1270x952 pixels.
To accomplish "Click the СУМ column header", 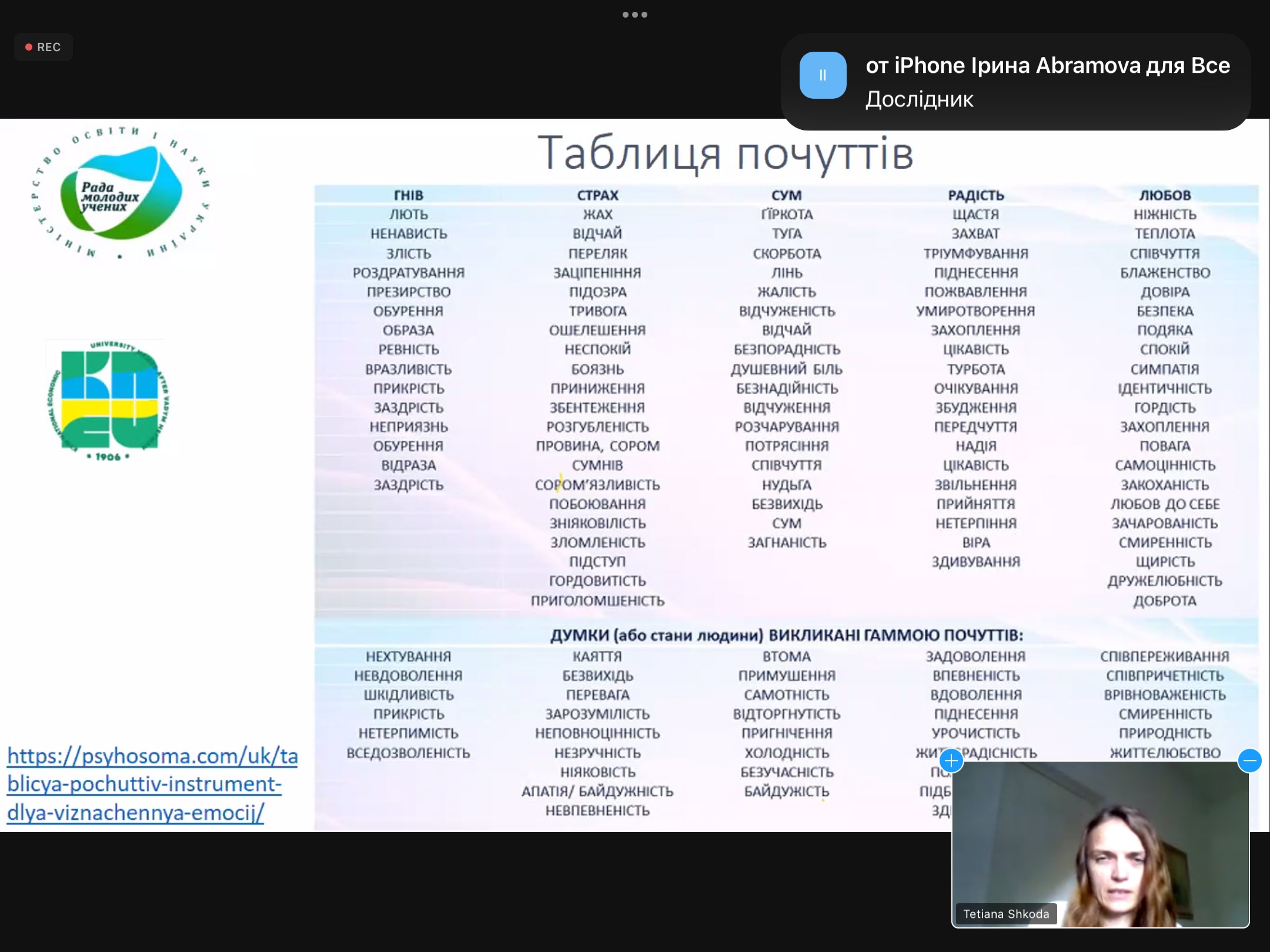I will coord(786,195).
